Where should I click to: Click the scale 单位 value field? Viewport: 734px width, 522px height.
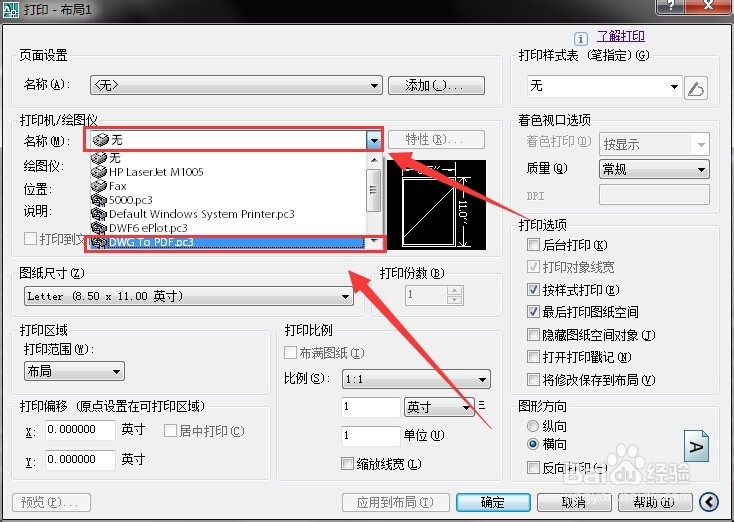pyautogui.click(x=371, y=436)
